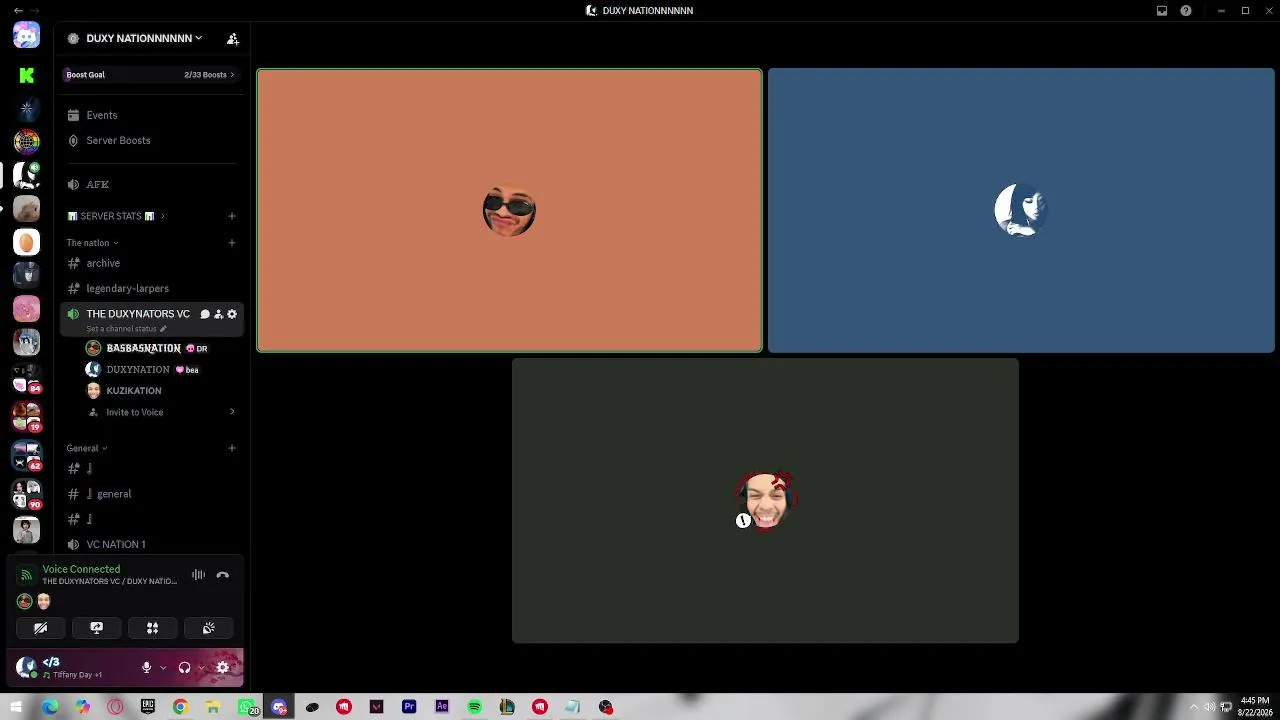
Task: Open the archive text channel
Action: click(x=150, y=263)
